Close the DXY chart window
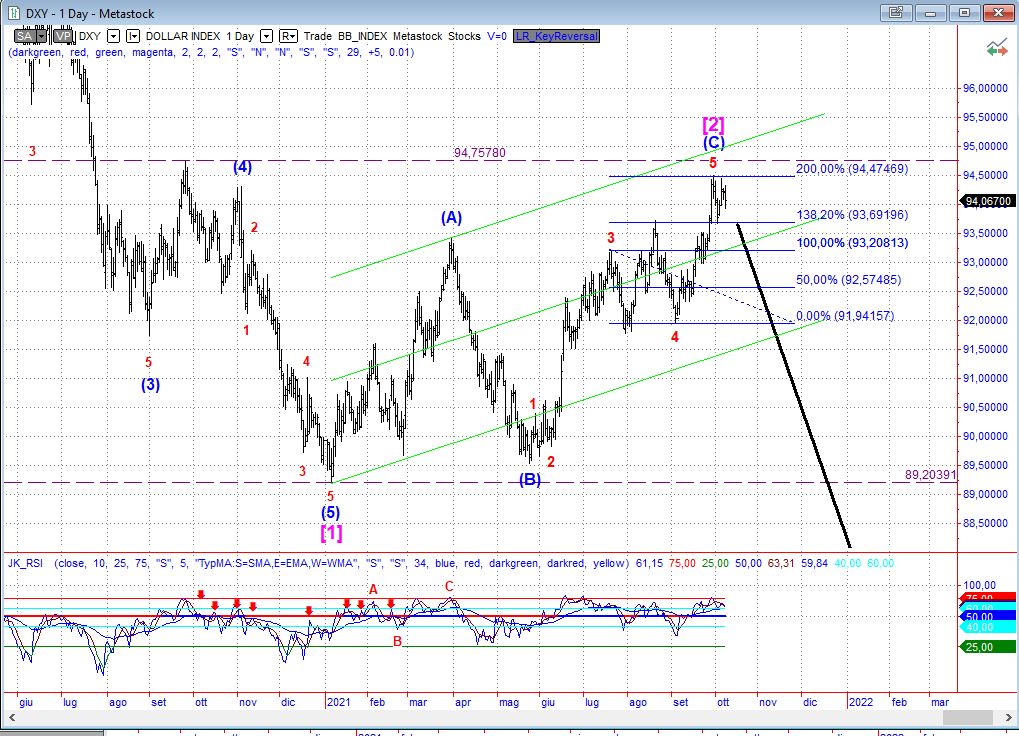The width and height of the screenshot is (1019, 736). [x=998, y=12]
